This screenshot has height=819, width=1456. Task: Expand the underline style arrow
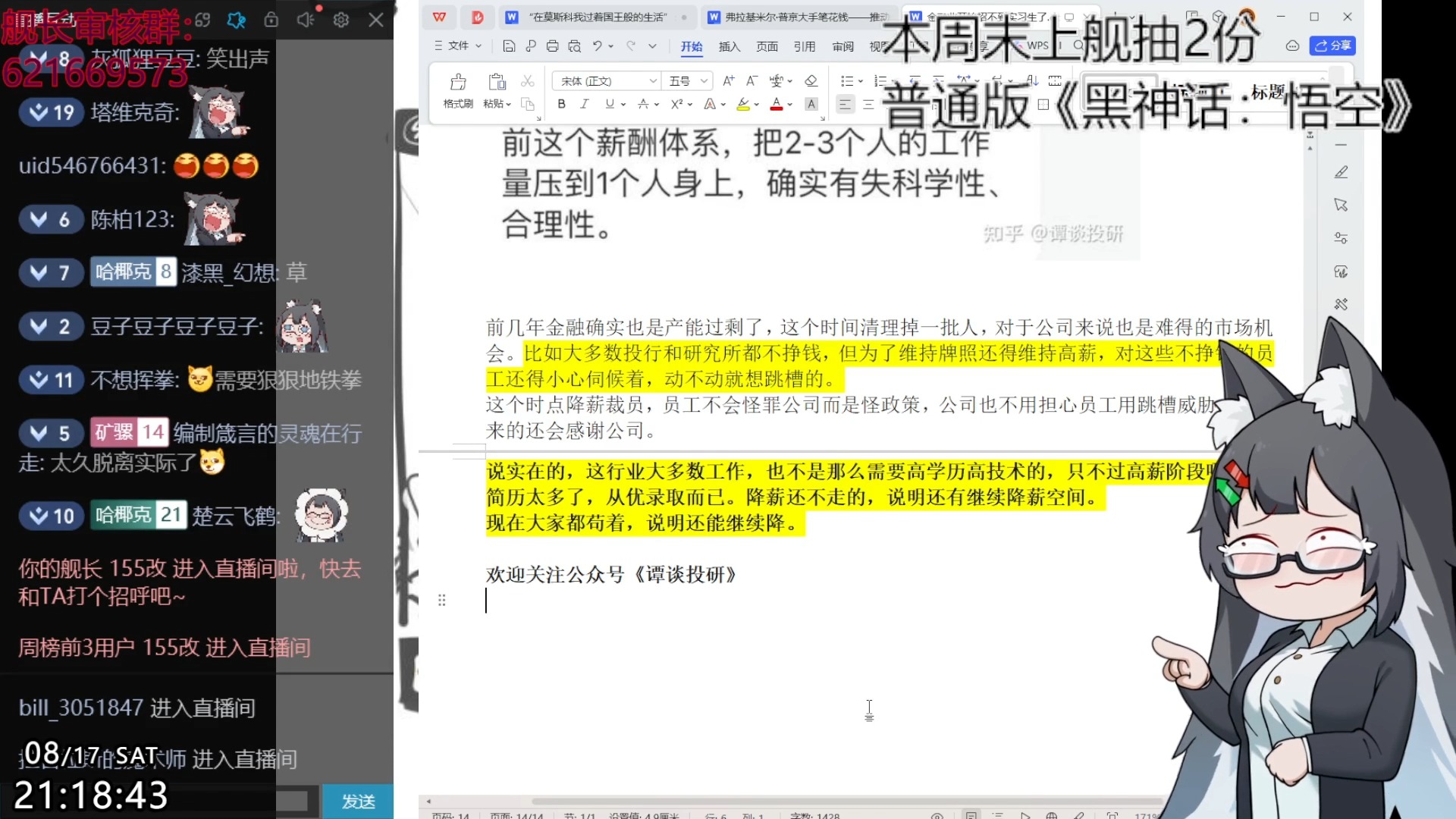pos(623,105)
